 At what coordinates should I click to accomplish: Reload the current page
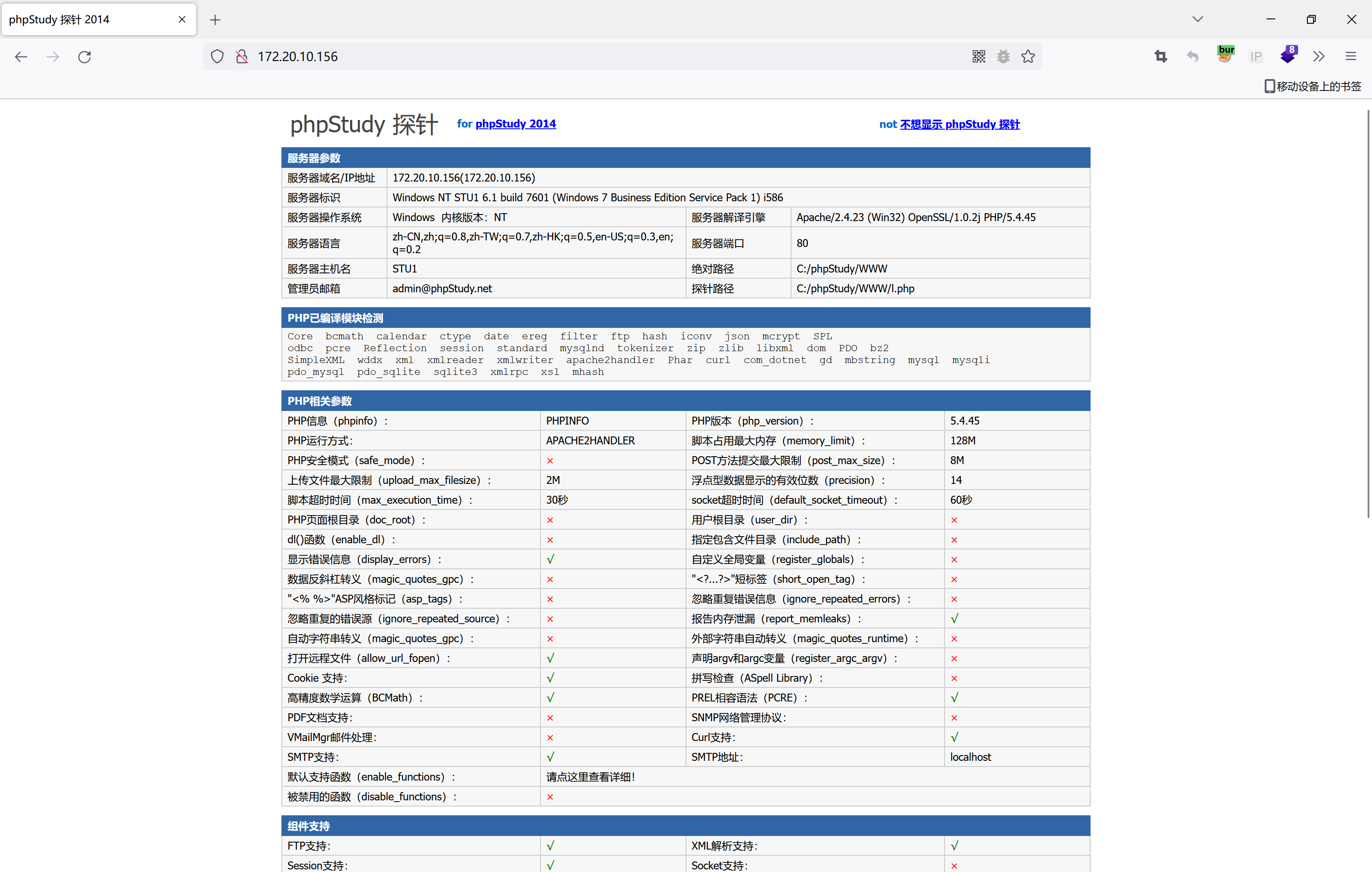[84, 56]
